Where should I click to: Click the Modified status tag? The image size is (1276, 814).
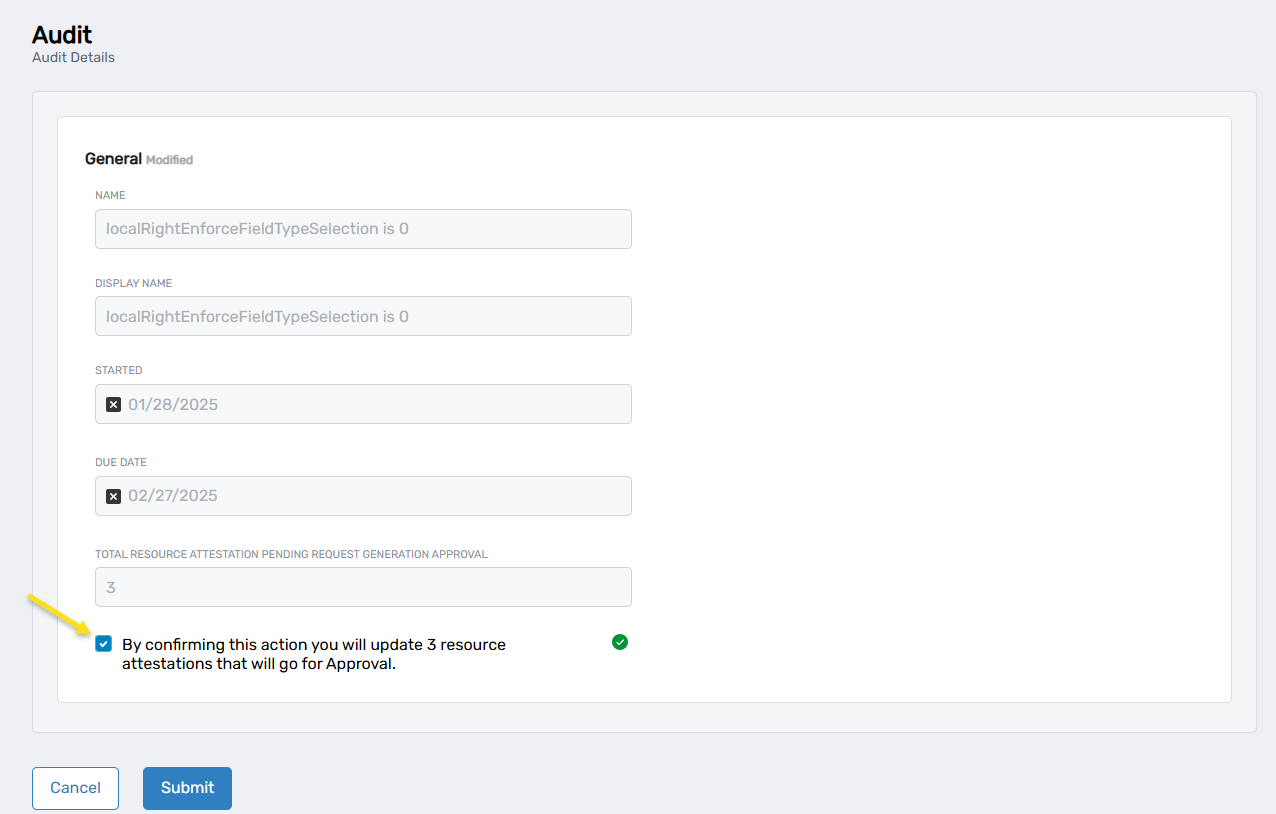170,160
